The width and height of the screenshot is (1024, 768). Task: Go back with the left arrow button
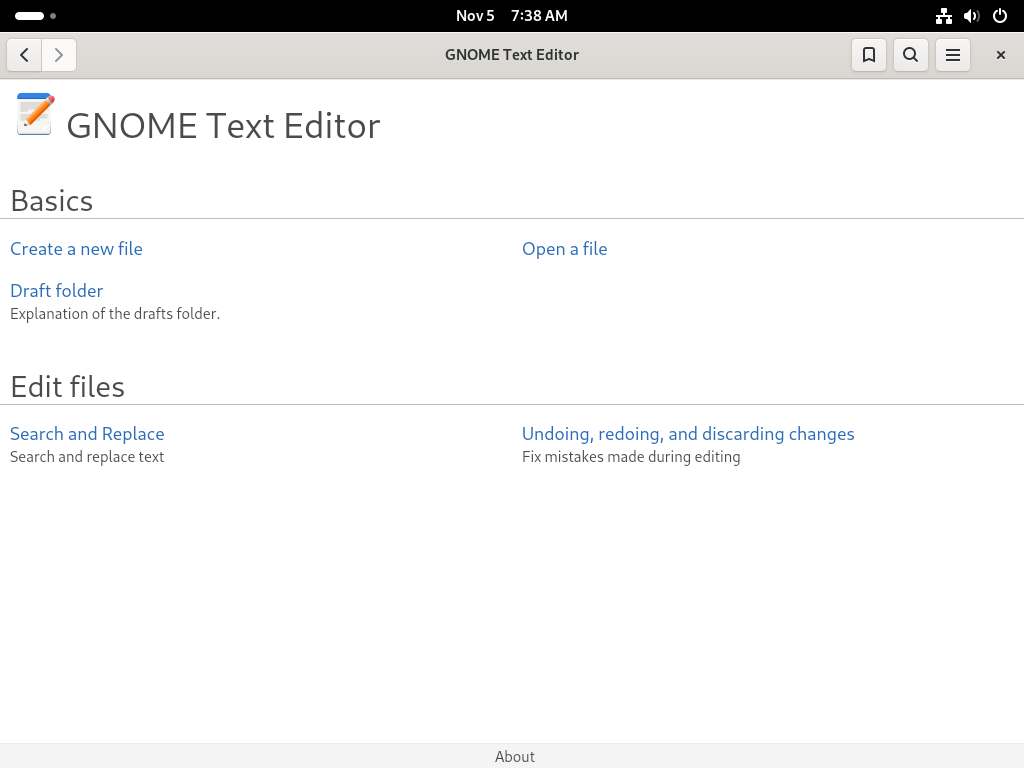coord(24,55)
